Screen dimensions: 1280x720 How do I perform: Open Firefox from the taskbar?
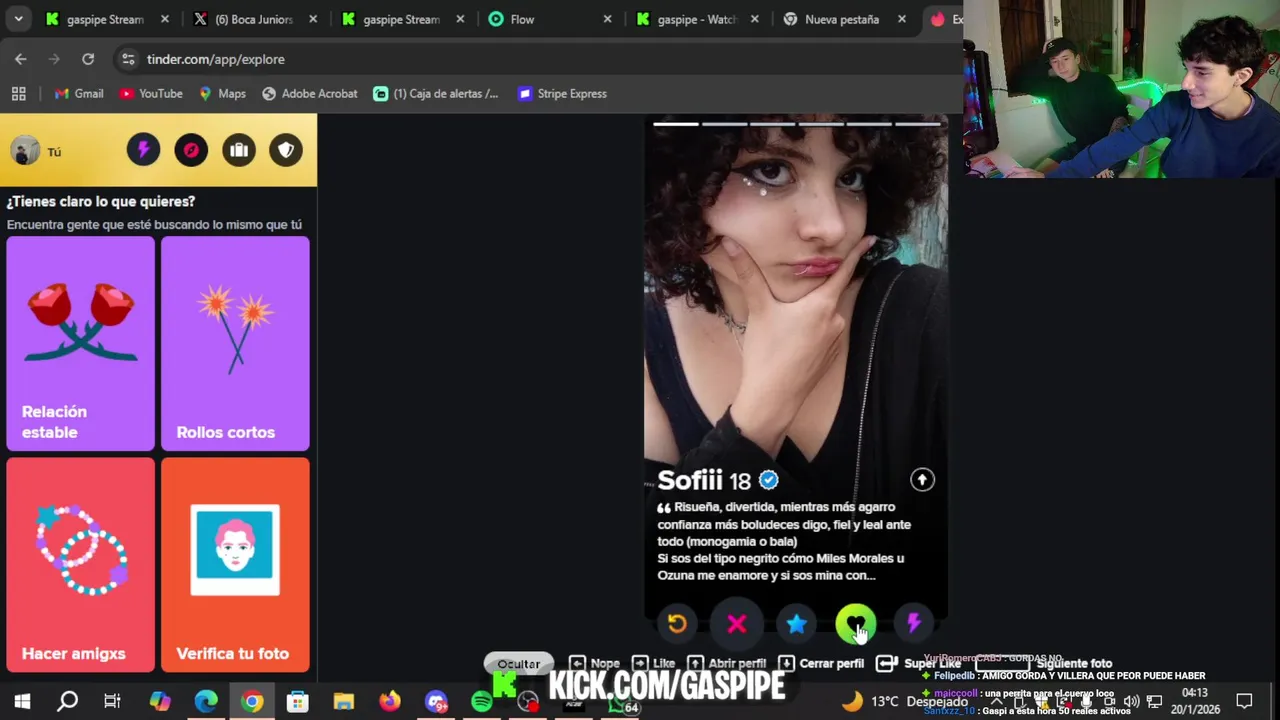coord(389,702)
